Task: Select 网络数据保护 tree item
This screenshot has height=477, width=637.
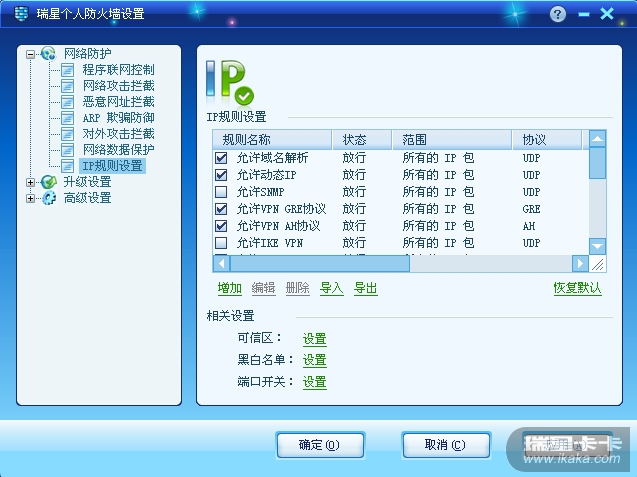Action: [x=119, y=150]
